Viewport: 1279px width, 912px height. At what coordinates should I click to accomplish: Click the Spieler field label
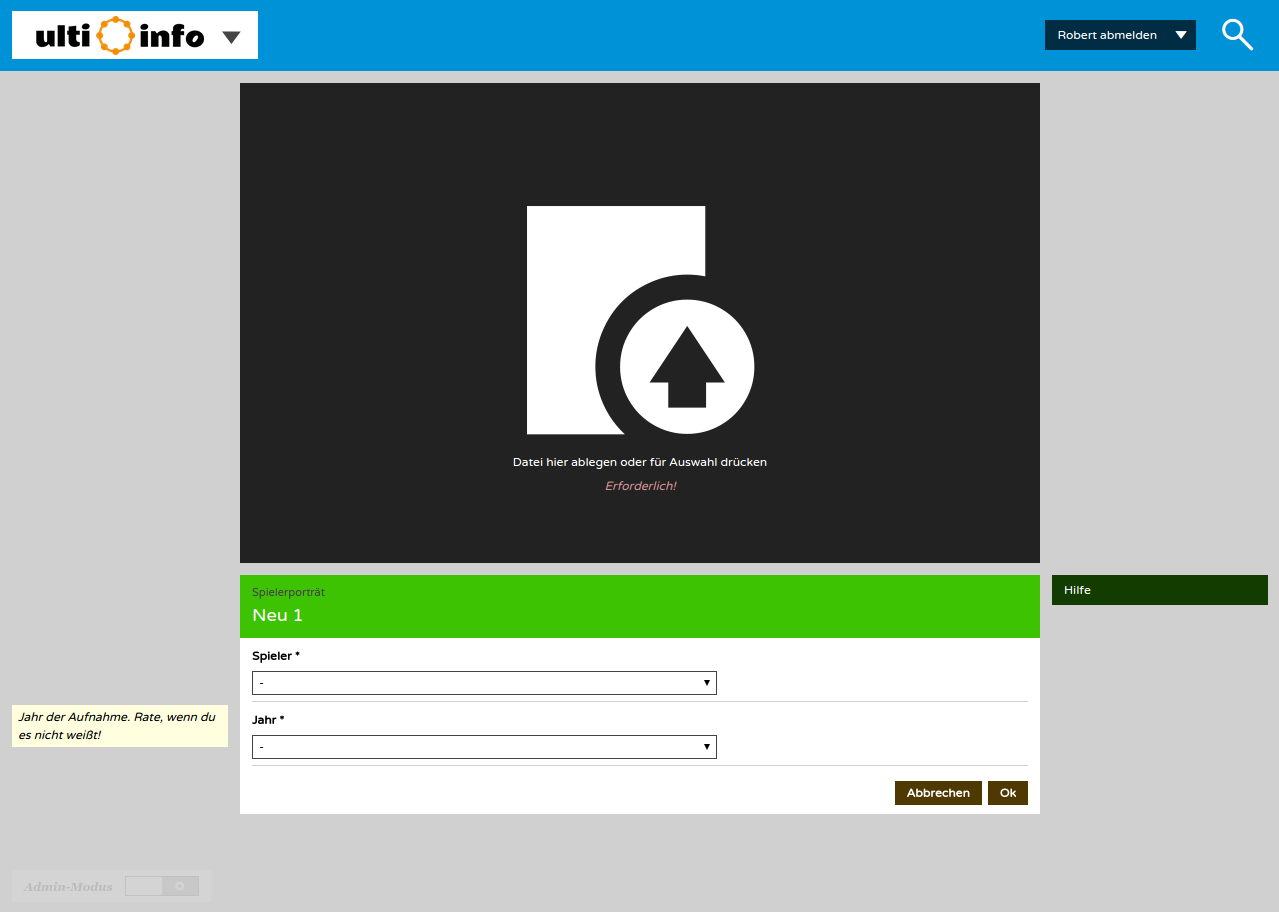[x=275, y=656]
